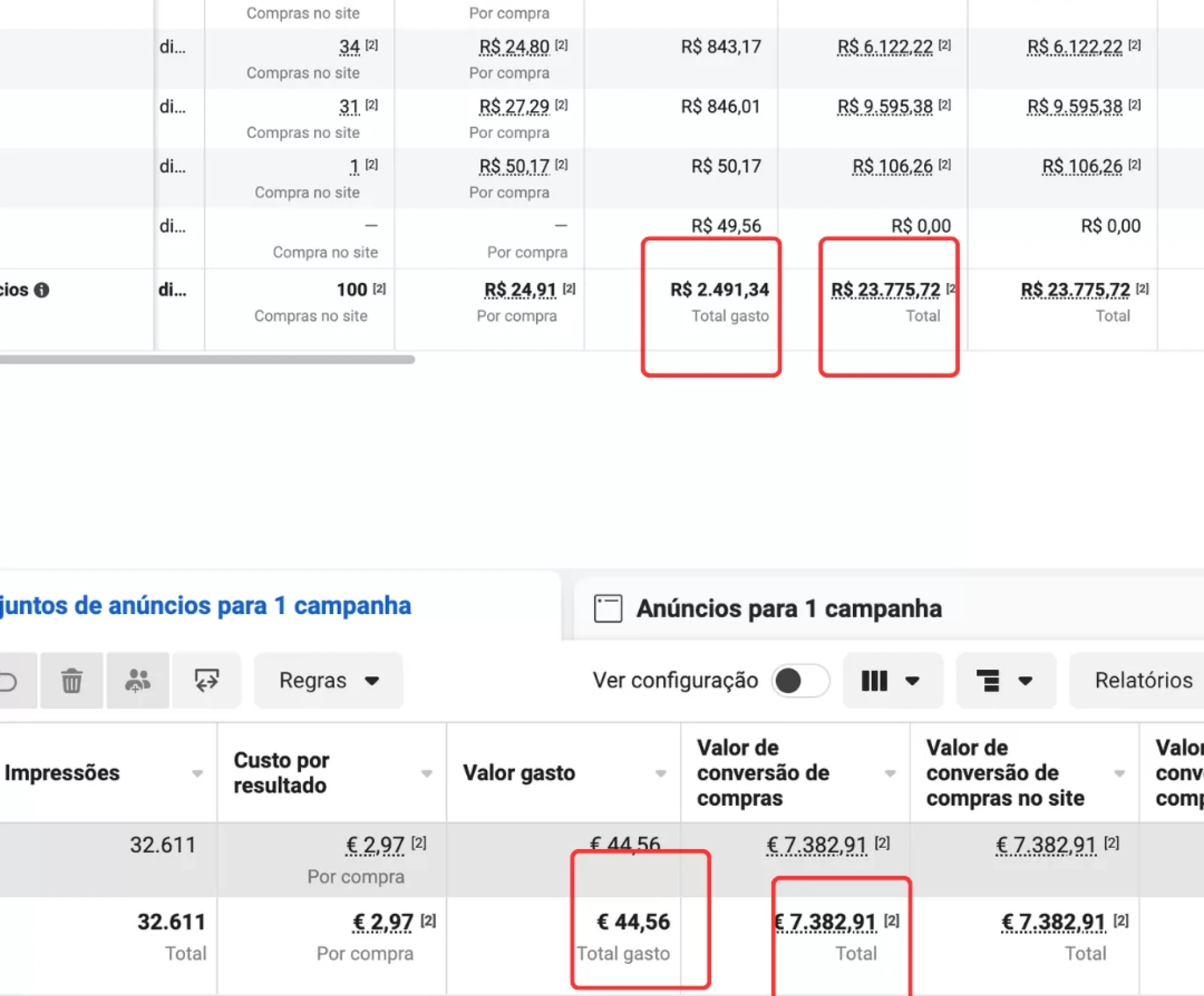Click 'R$ 2.491,34' total spent value
The height and width of the screenshot is (996, 1204).
click(x=720, y=290)
